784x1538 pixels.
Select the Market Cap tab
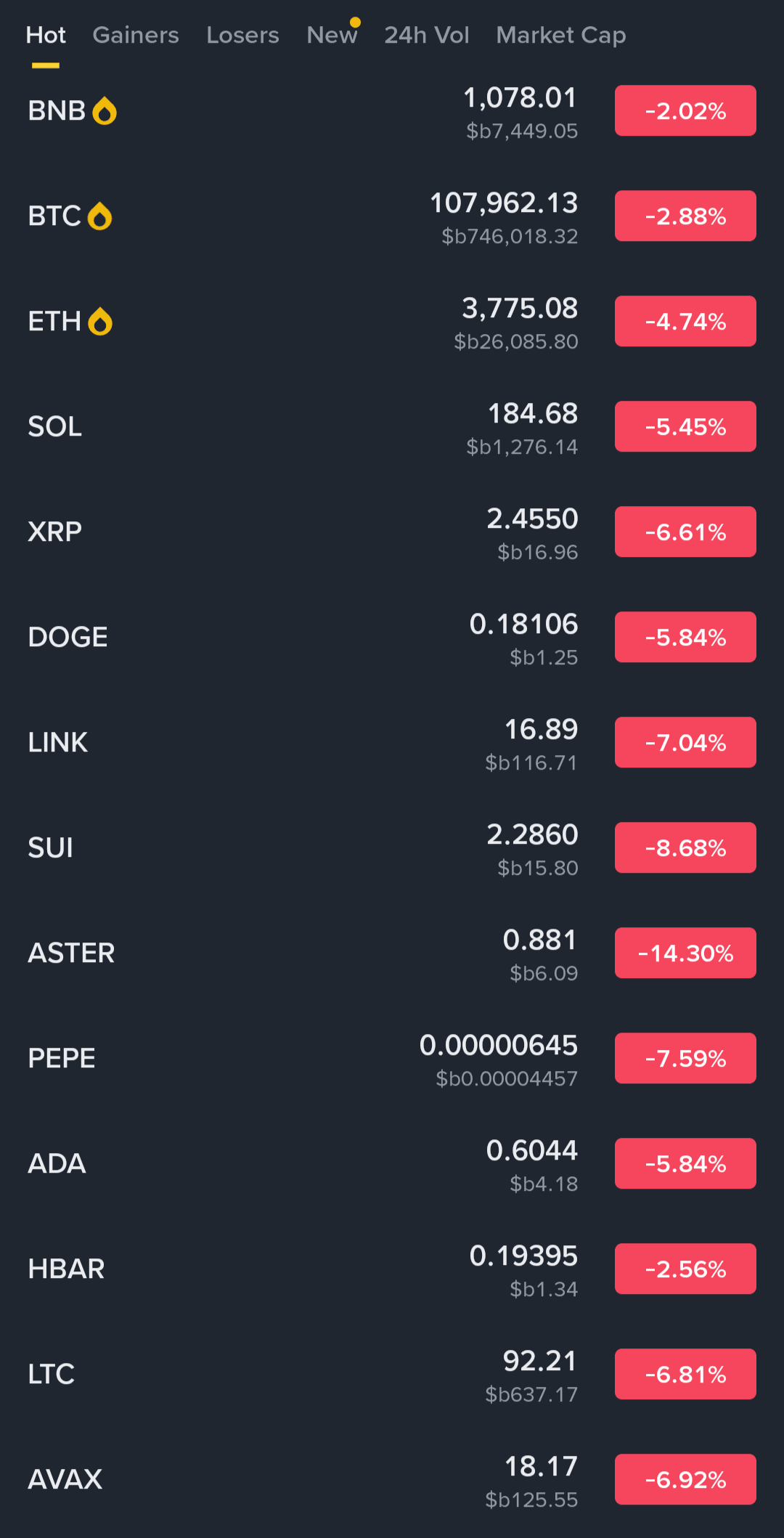click(561, 35)
